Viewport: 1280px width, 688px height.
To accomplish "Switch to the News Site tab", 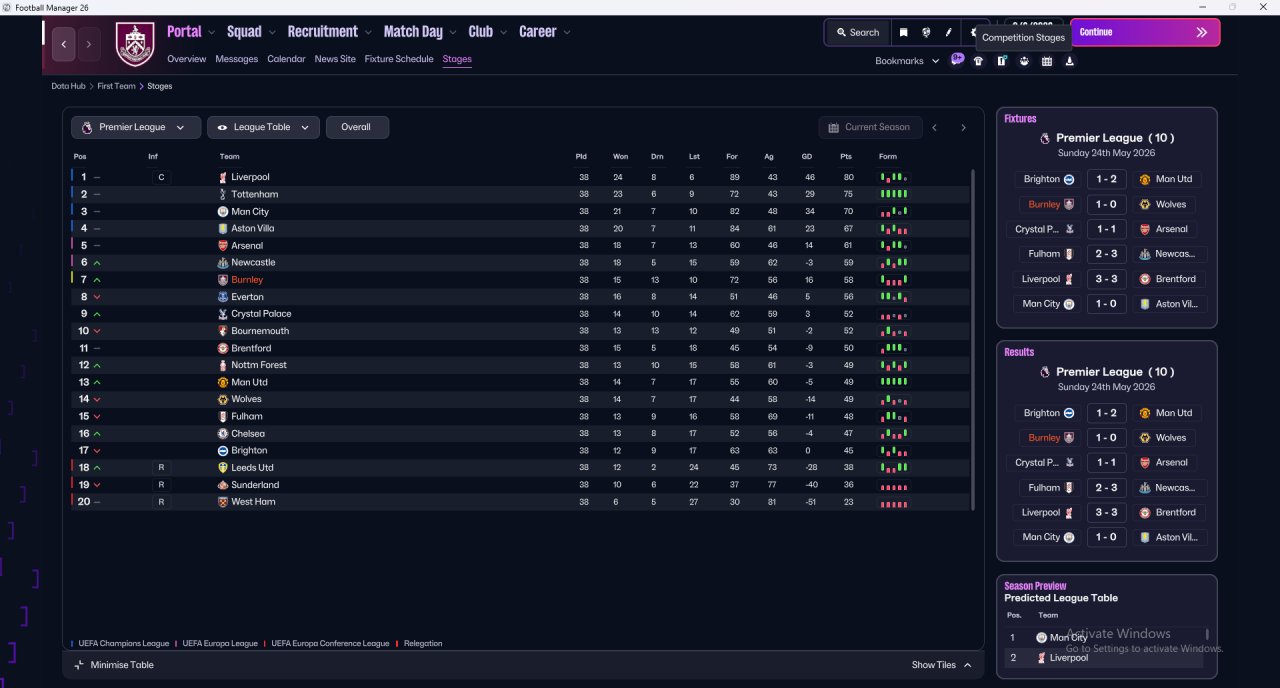I will click(x=335, y=59).
